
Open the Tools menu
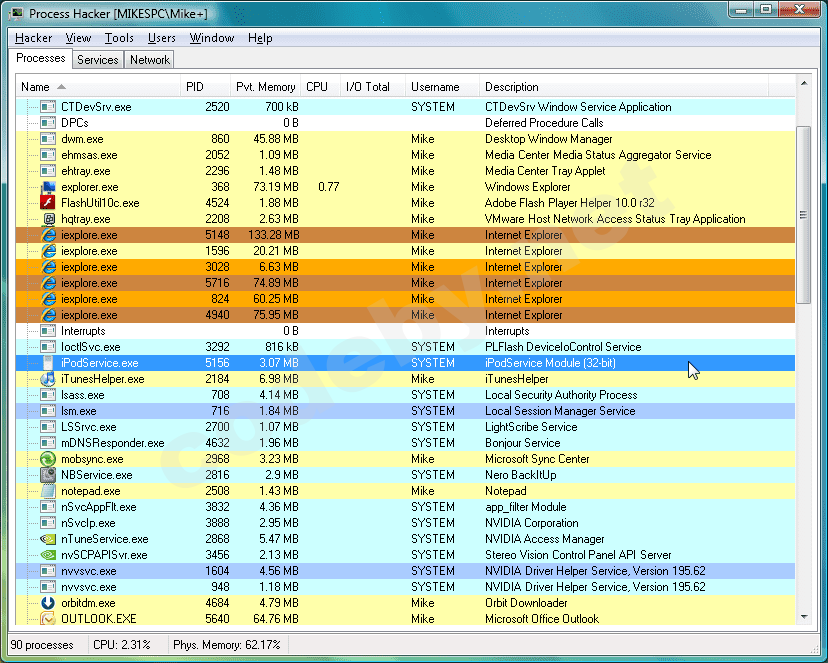click(x=119, y=38)
